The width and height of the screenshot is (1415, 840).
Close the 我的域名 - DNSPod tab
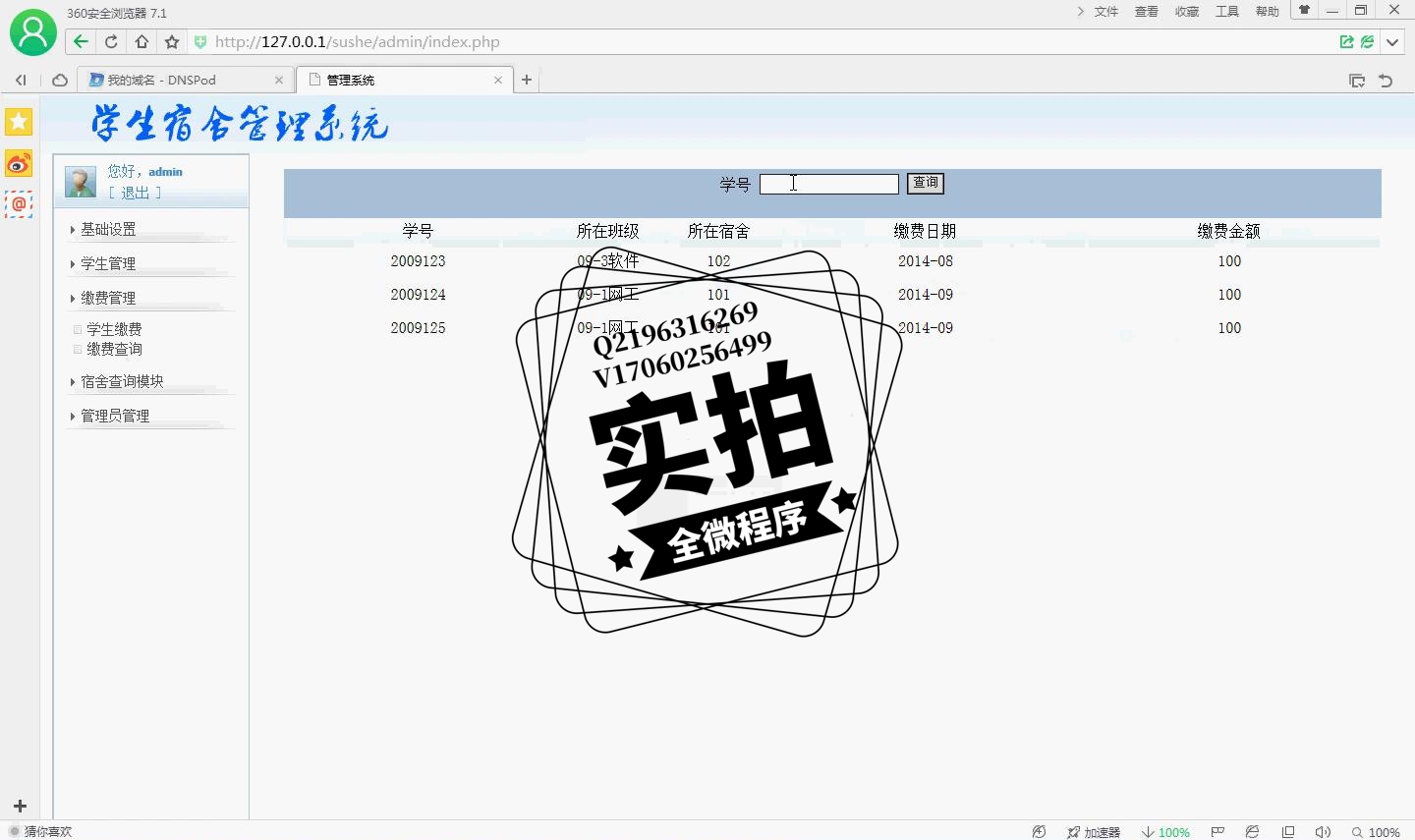click(279, 81)
